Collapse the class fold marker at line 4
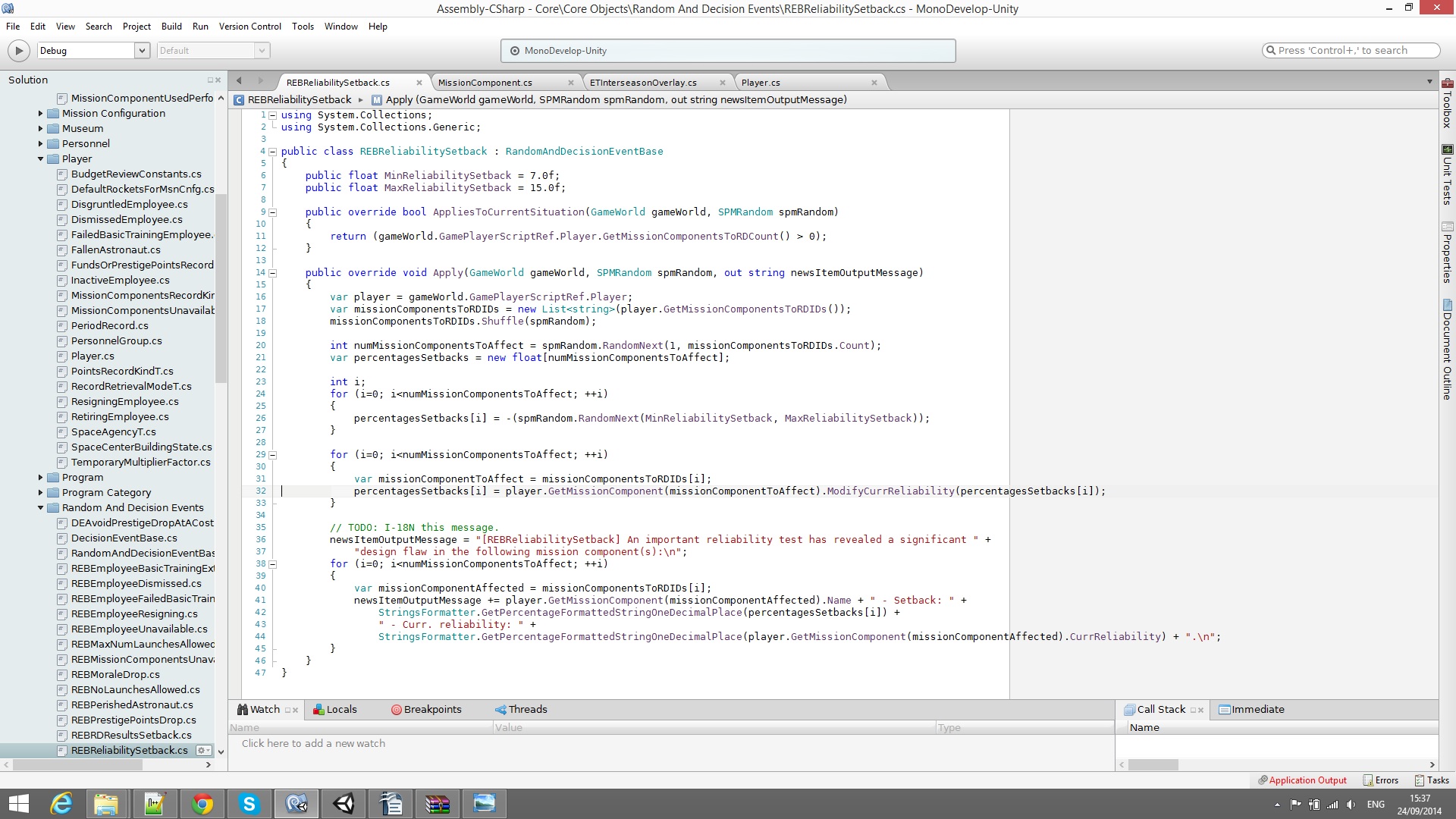This screenshot has width=1456, height=819. coord(272,152)
